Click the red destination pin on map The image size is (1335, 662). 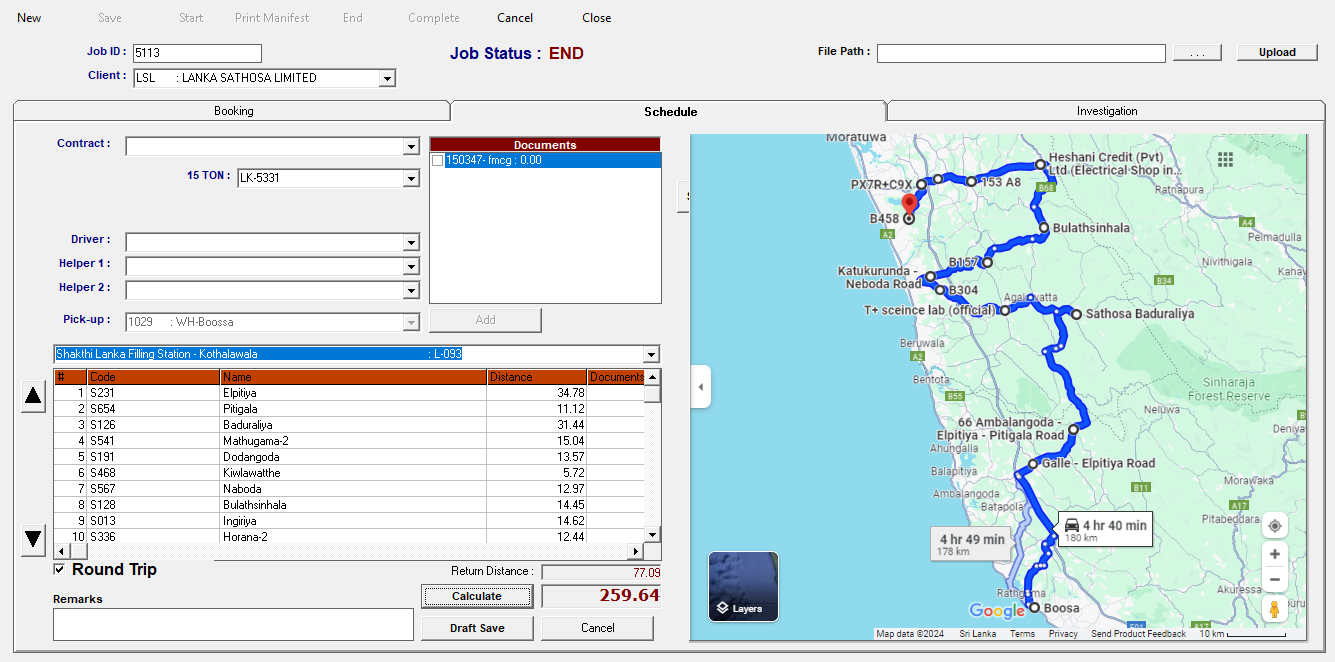(x=909, y=203)
